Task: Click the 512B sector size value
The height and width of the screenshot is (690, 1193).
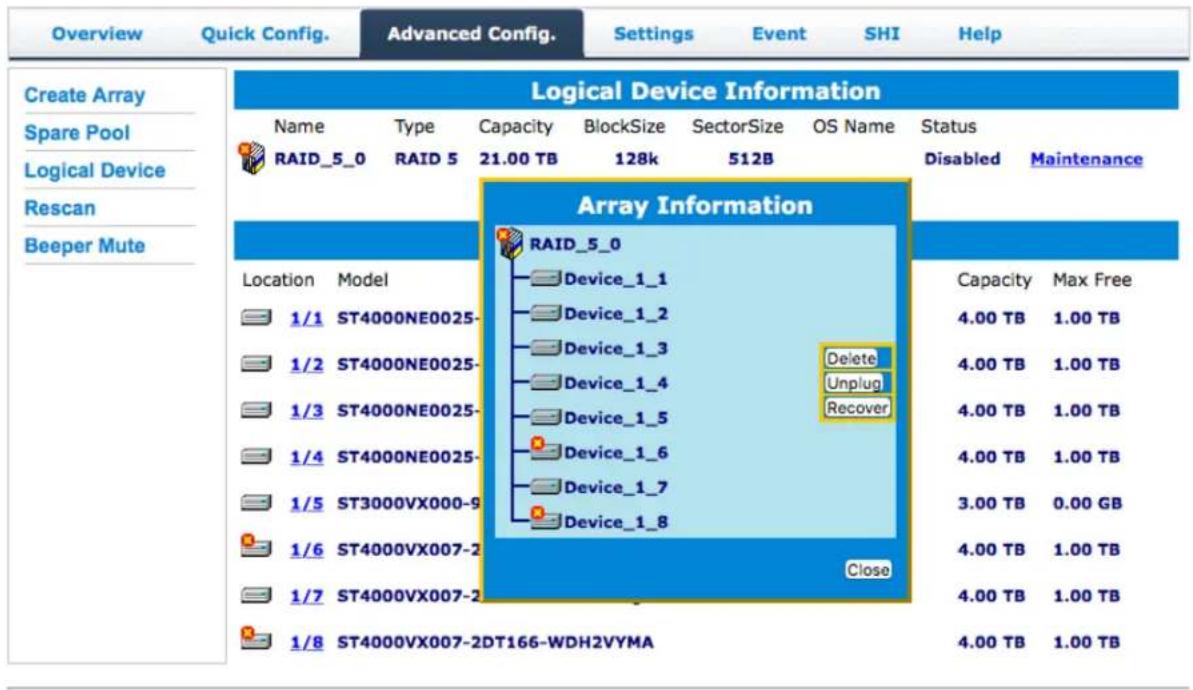Action: [751, 159]
